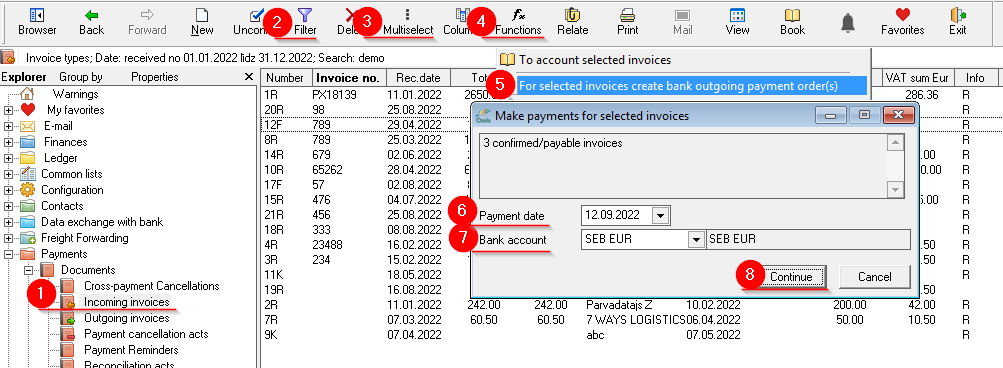This screenshot has height=368, width=1003.
Task: Collapse the Documents tree node
Action: point(28,270)
